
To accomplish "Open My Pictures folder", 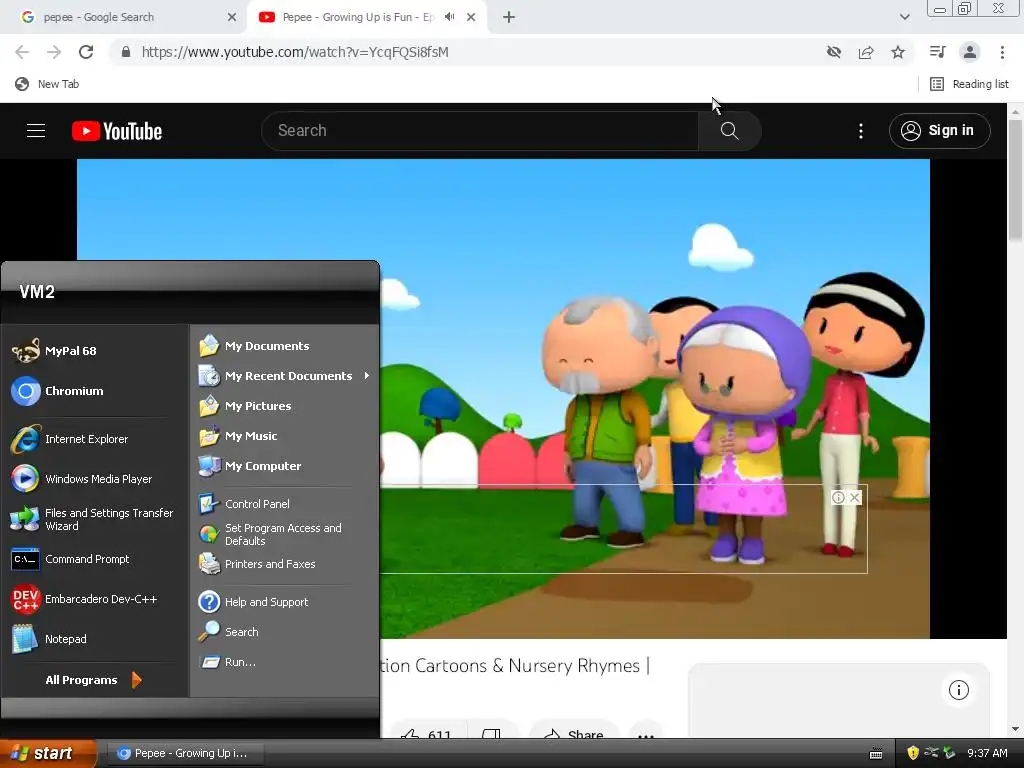I will click(246, 406).
